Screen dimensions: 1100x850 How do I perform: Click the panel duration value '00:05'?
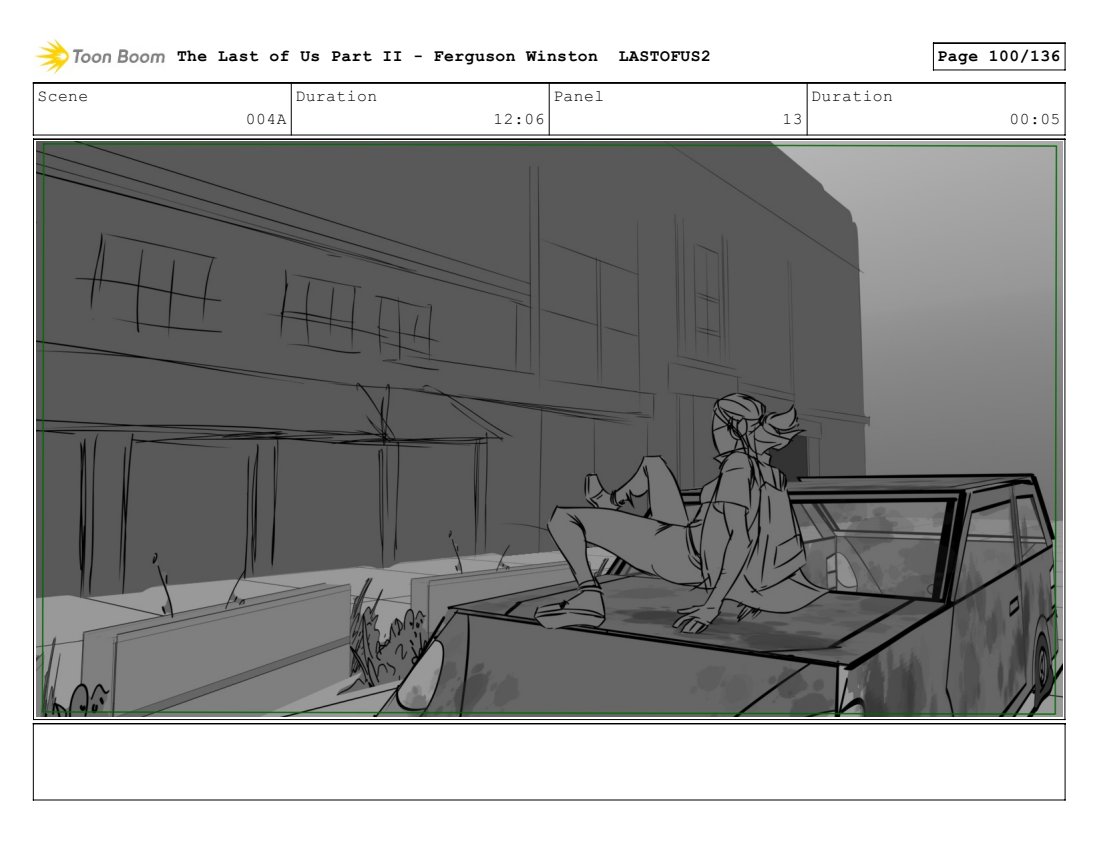coord(1034,119)
